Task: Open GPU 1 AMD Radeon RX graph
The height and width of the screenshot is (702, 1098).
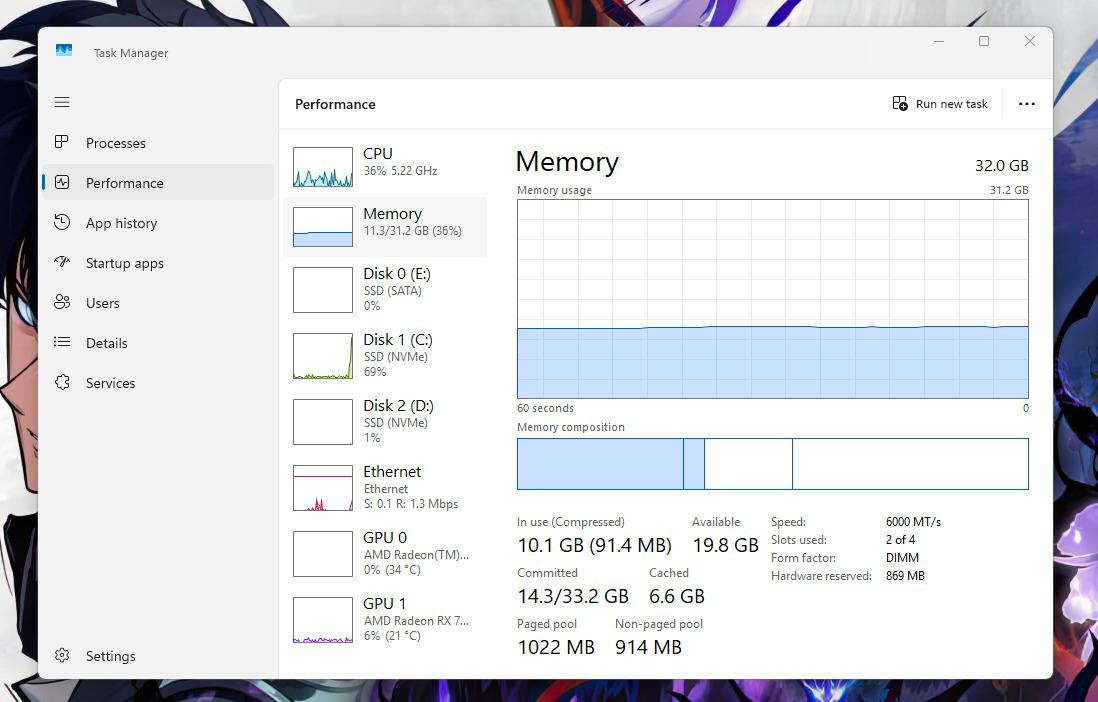Action: (x=385, y=619)
